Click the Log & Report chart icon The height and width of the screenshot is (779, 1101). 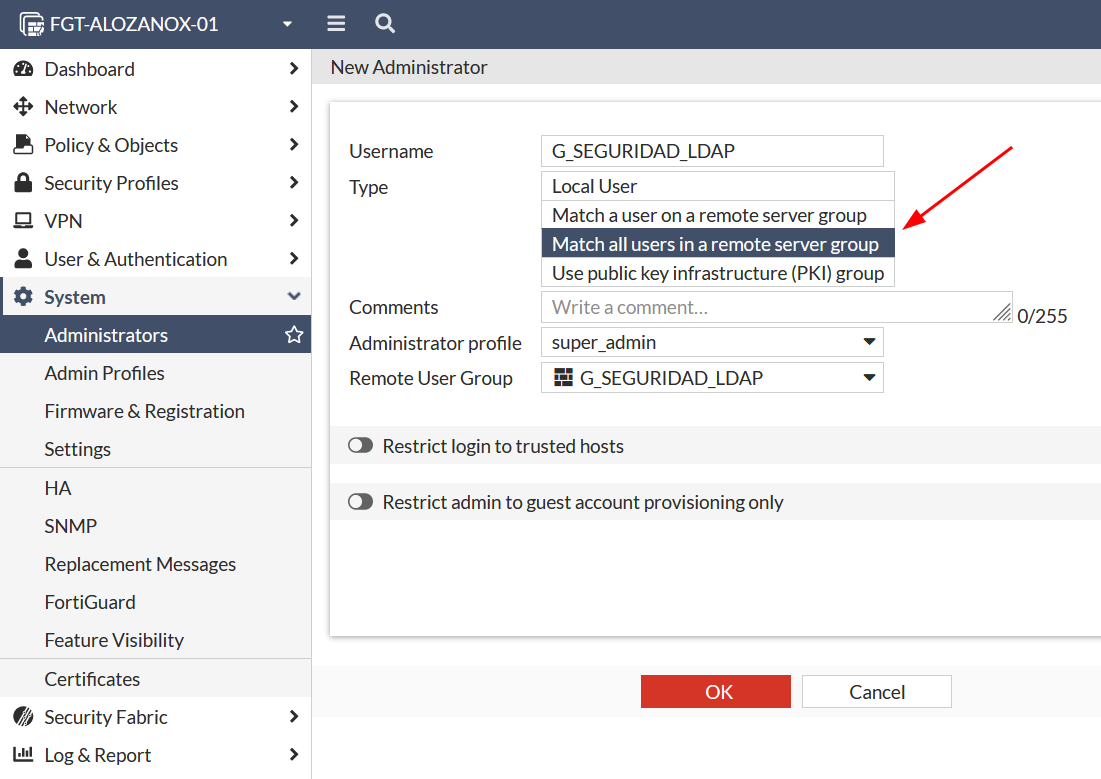tap(23, 755)
